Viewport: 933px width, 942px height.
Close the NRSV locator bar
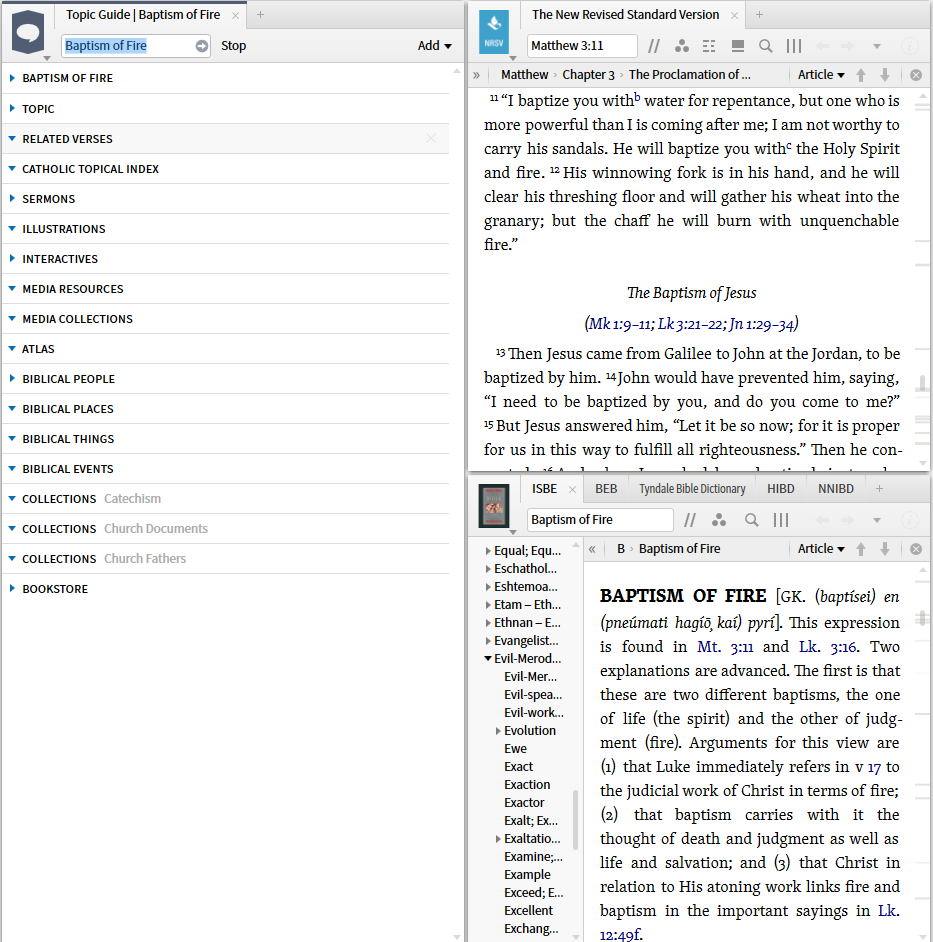[916, 75]
